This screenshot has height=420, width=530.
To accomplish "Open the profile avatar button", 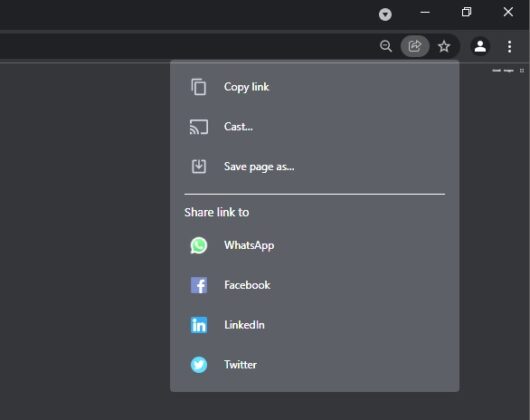I will click(480, 46).
